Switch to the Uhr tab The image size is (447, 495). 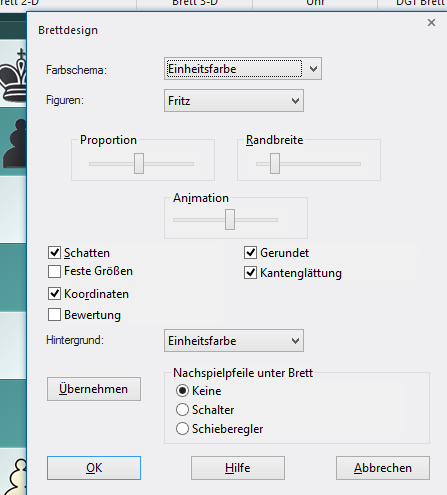[315, 3]
